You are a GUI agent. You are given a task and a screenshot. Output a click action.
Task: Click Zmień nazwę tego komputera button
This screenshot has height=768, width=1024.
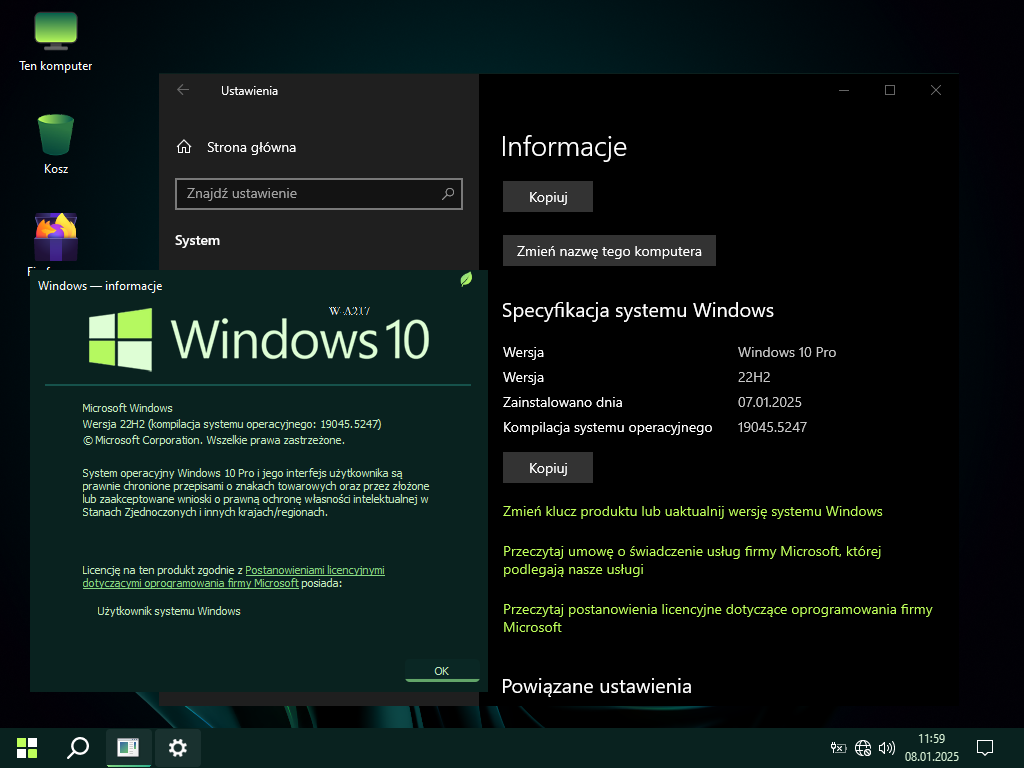click(x=608, y=251)
